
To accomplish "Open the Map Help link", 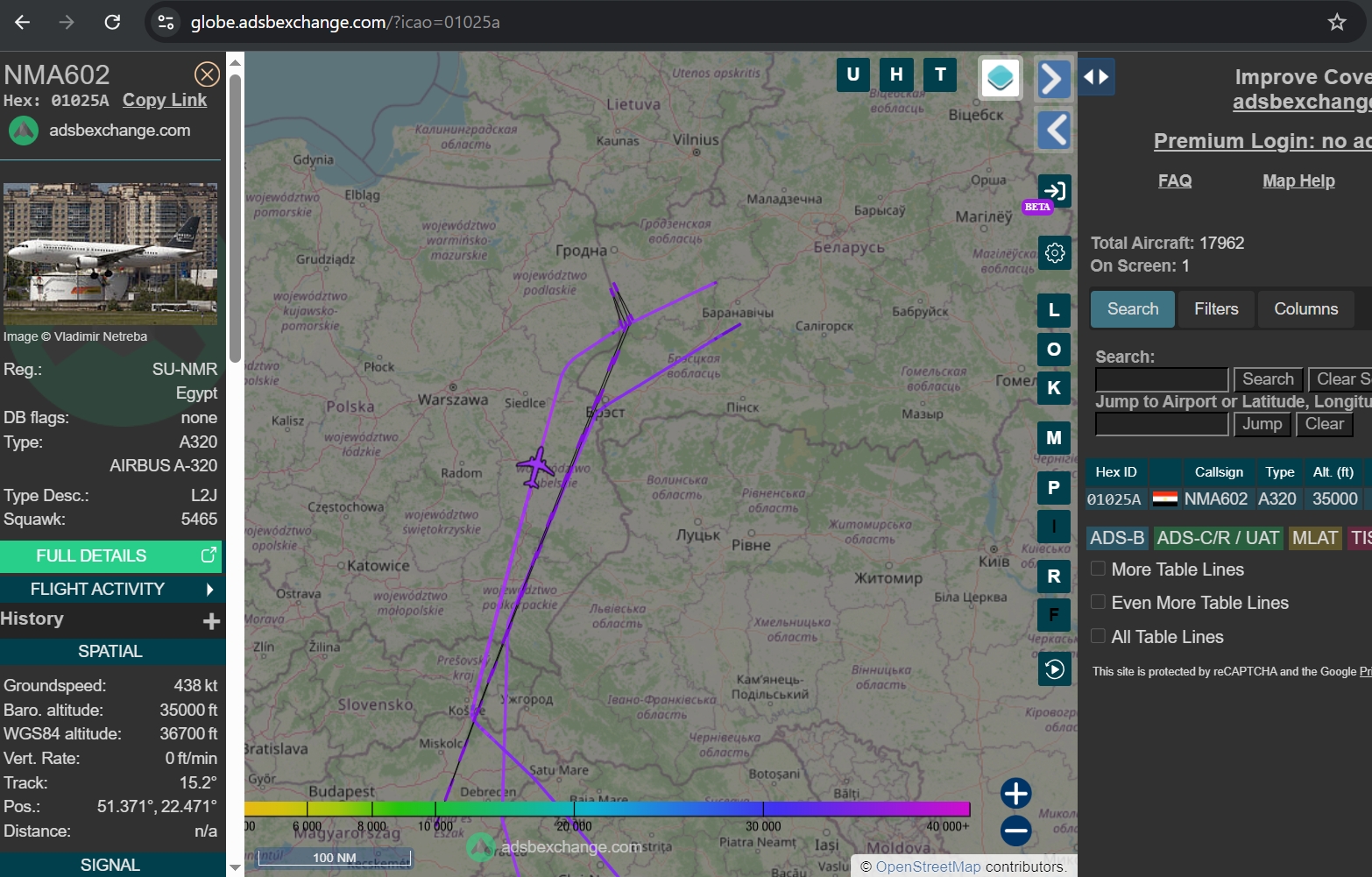I will pyautogui.click(x=1298, y=180).
